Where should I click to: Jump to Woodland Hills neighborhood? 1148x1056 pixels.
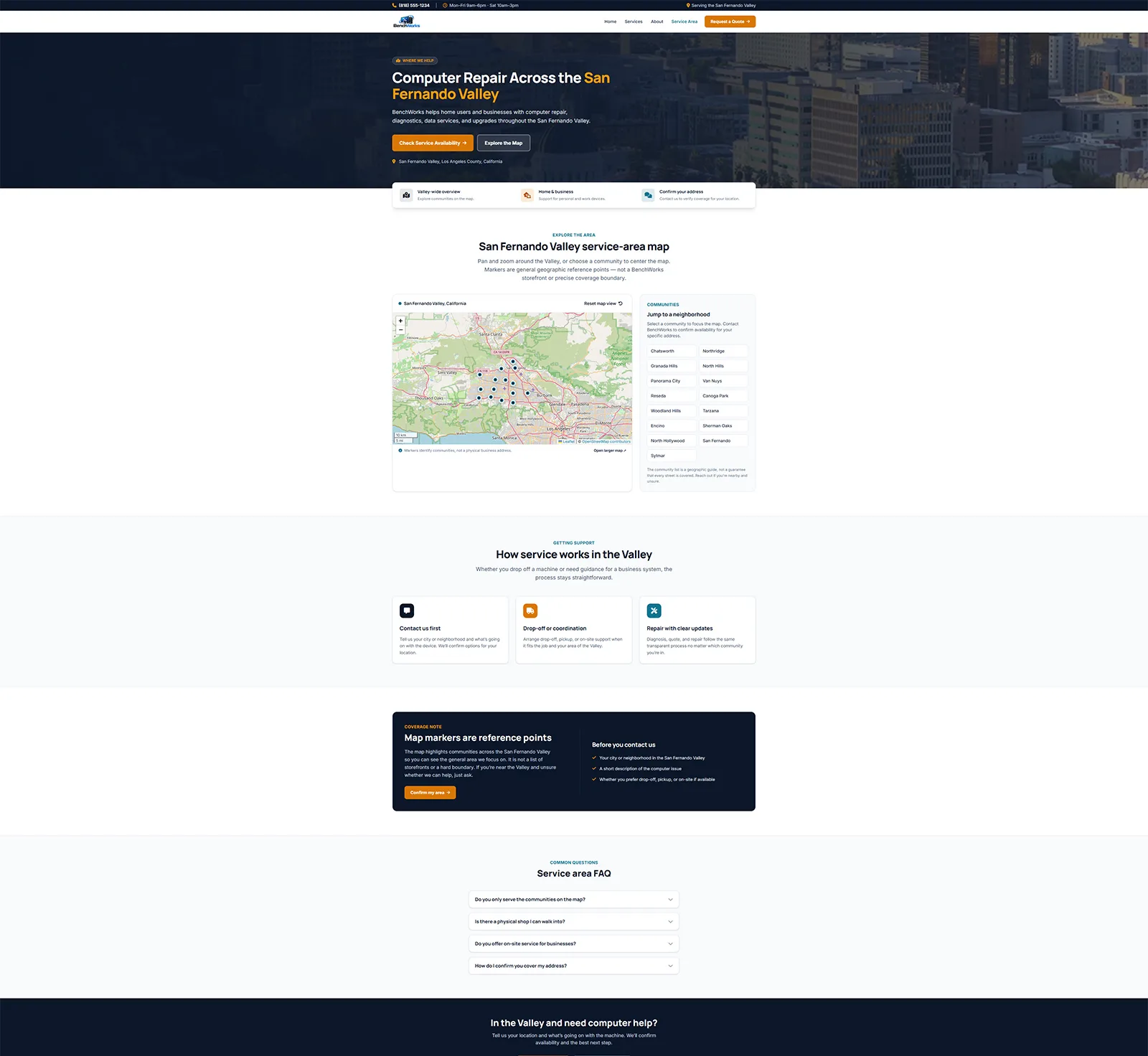[x=672, y=411]
